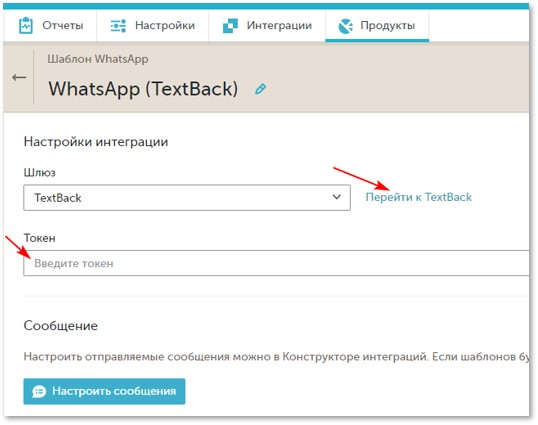The height and width of the screenshot is (425, 538).
Task: Select the Продукты tab
Action: tap(377, 26)
